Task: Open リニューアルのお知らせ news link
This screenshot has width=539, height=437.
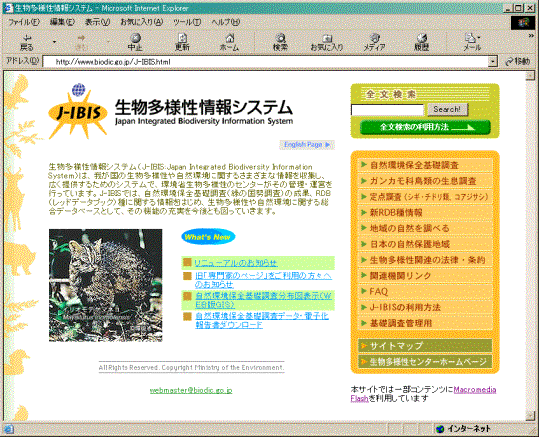Action: point(236,263)
